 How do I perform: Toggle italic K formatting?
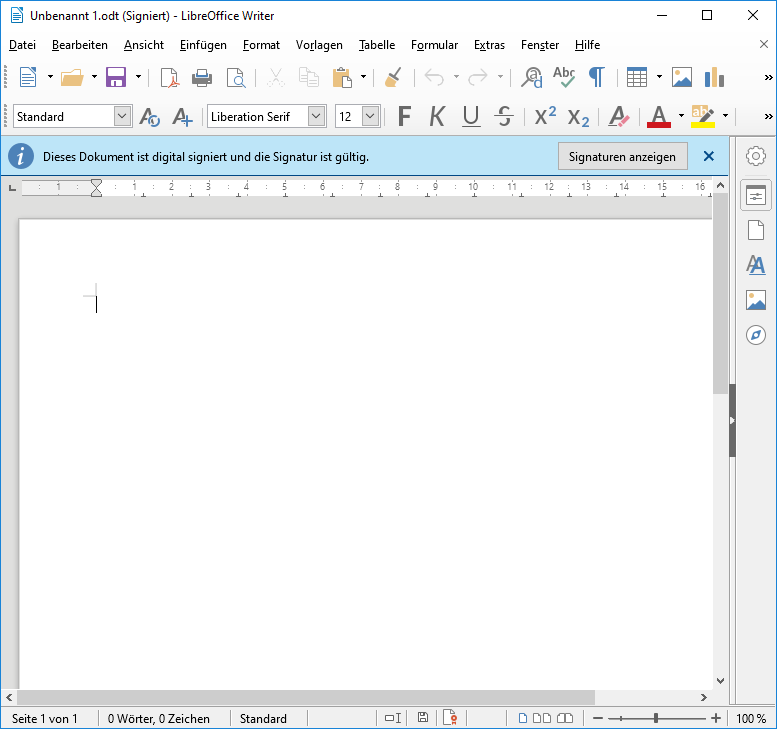437,117
